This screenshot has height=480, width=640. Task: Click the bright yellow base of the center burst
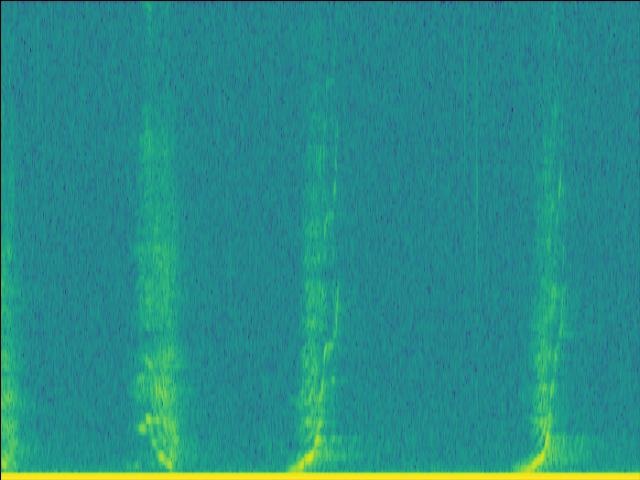click(304, 462)
